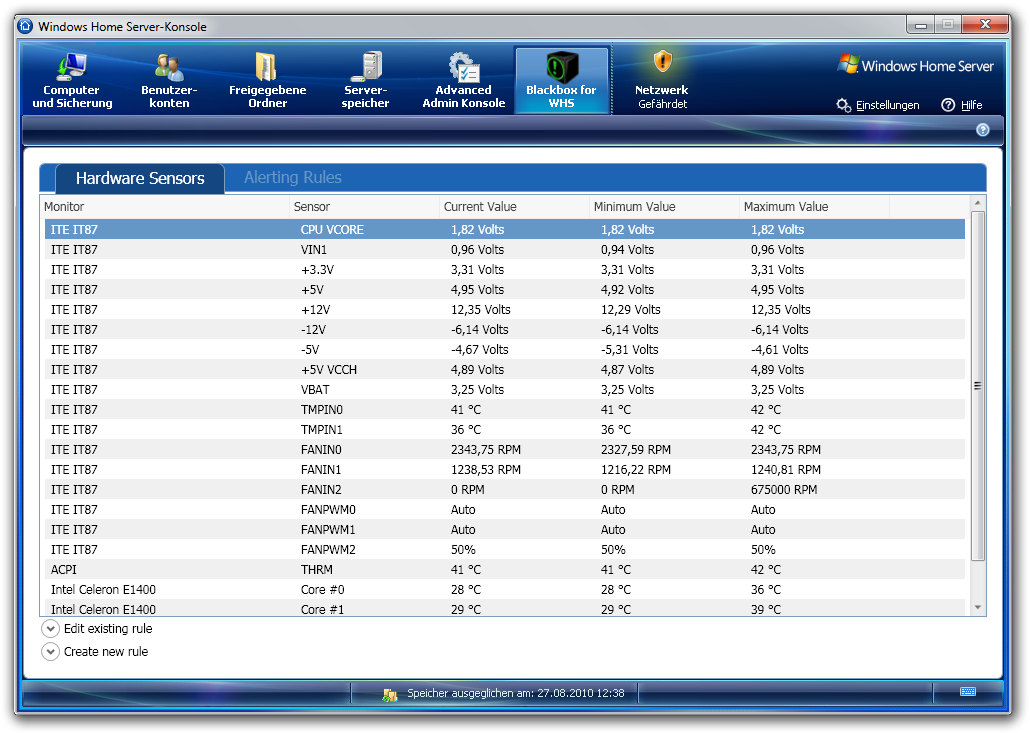
Task: Click the -5,31 Volts minimum value
Action: [629, 349]
